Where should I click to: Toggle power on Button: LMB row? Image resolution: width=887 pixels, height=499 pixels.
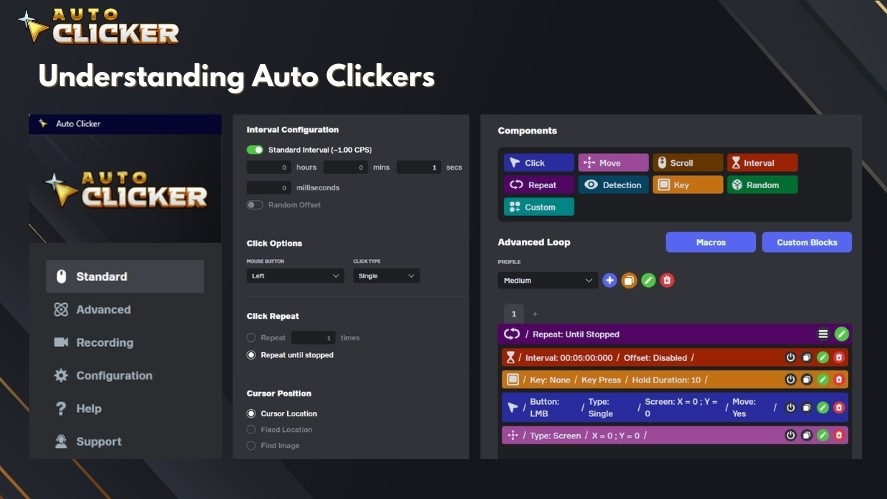(790, 407)
